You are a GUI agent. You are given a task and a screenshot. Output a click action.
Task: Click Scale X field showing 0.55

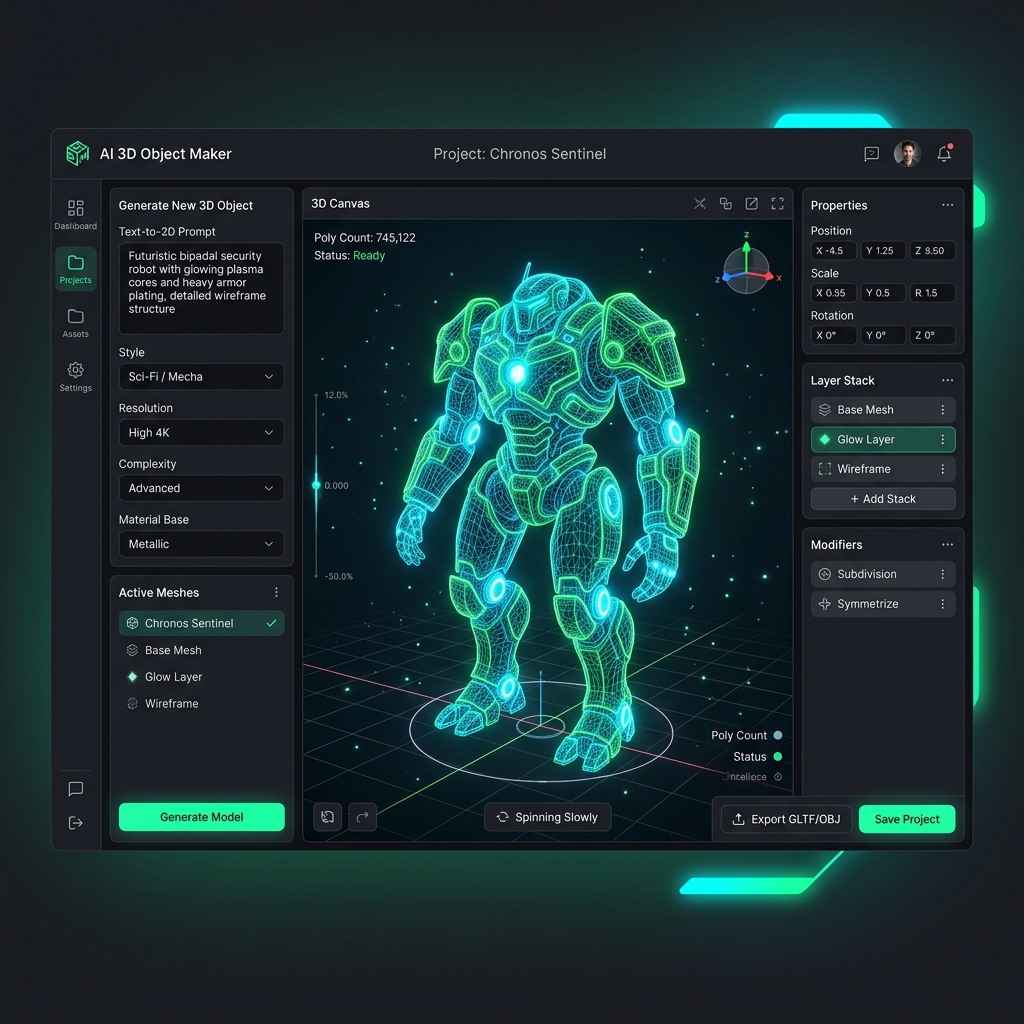coord(833,293)
